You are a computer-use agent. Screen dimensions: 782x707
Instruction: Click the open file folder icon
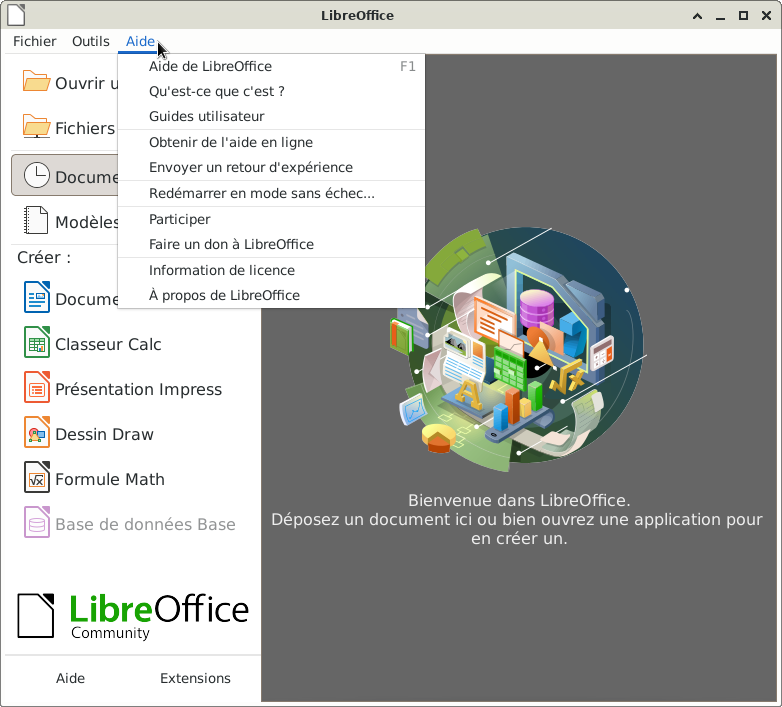pyautogui.click(x=36, y=81)
